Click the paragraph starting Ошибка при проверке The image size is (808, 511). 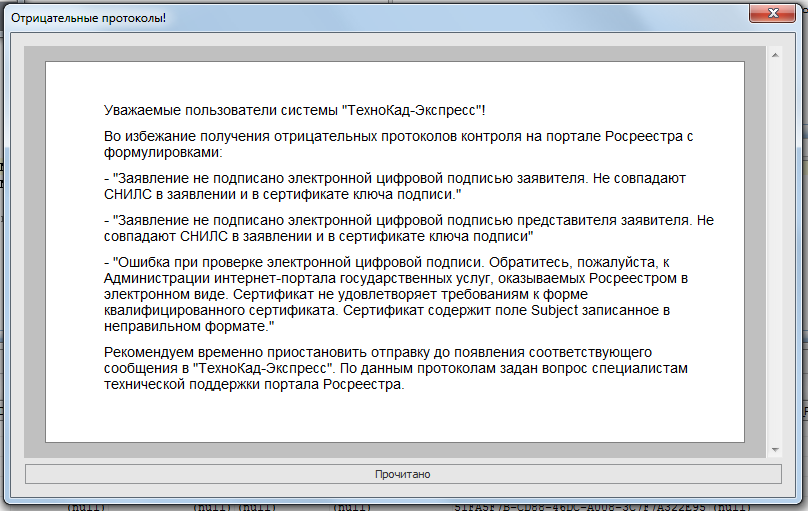pyautogui.click(x=400, y=293)
